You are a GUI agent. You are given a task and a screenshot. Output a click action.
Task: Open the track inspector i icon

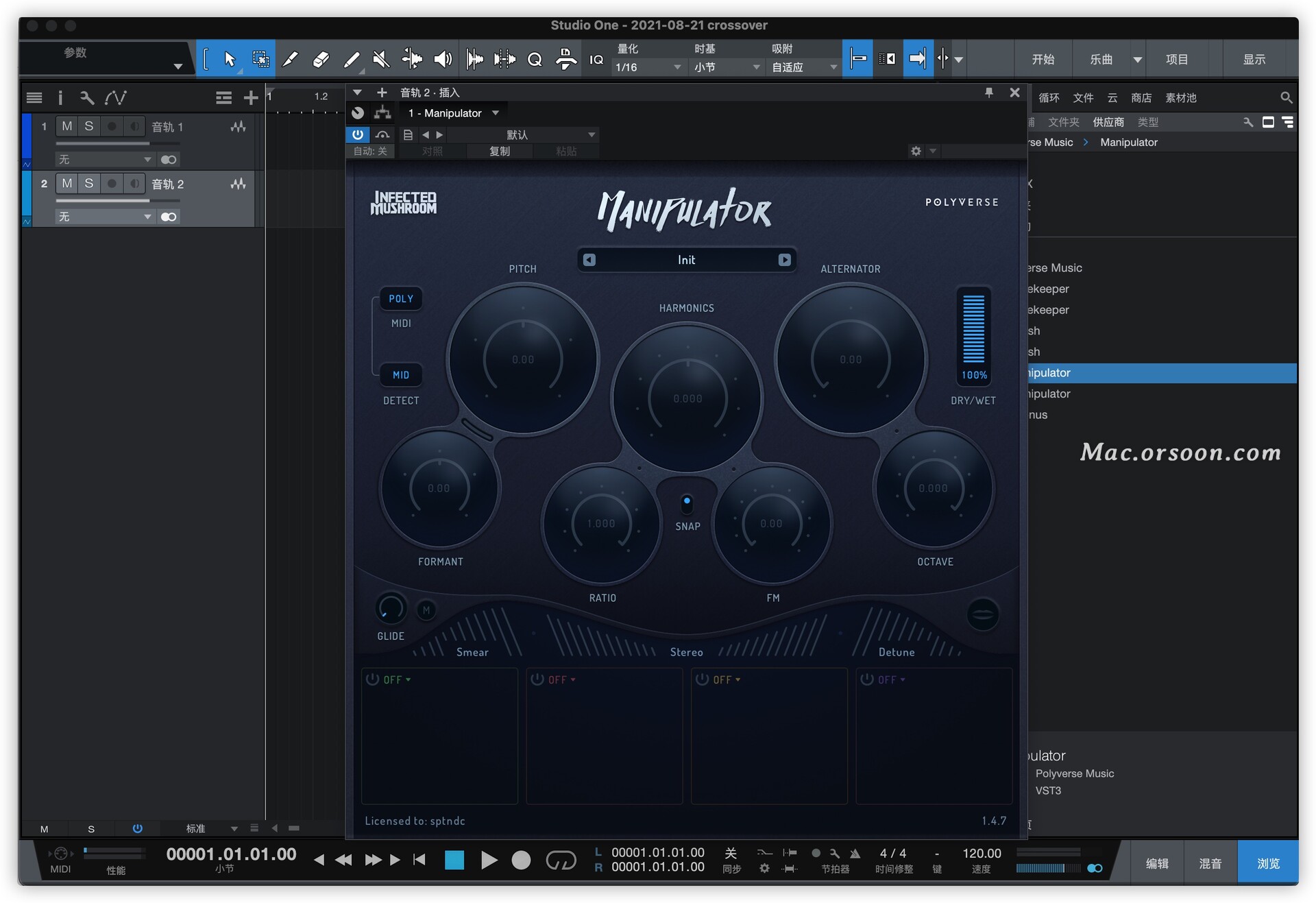pos(60,97)
